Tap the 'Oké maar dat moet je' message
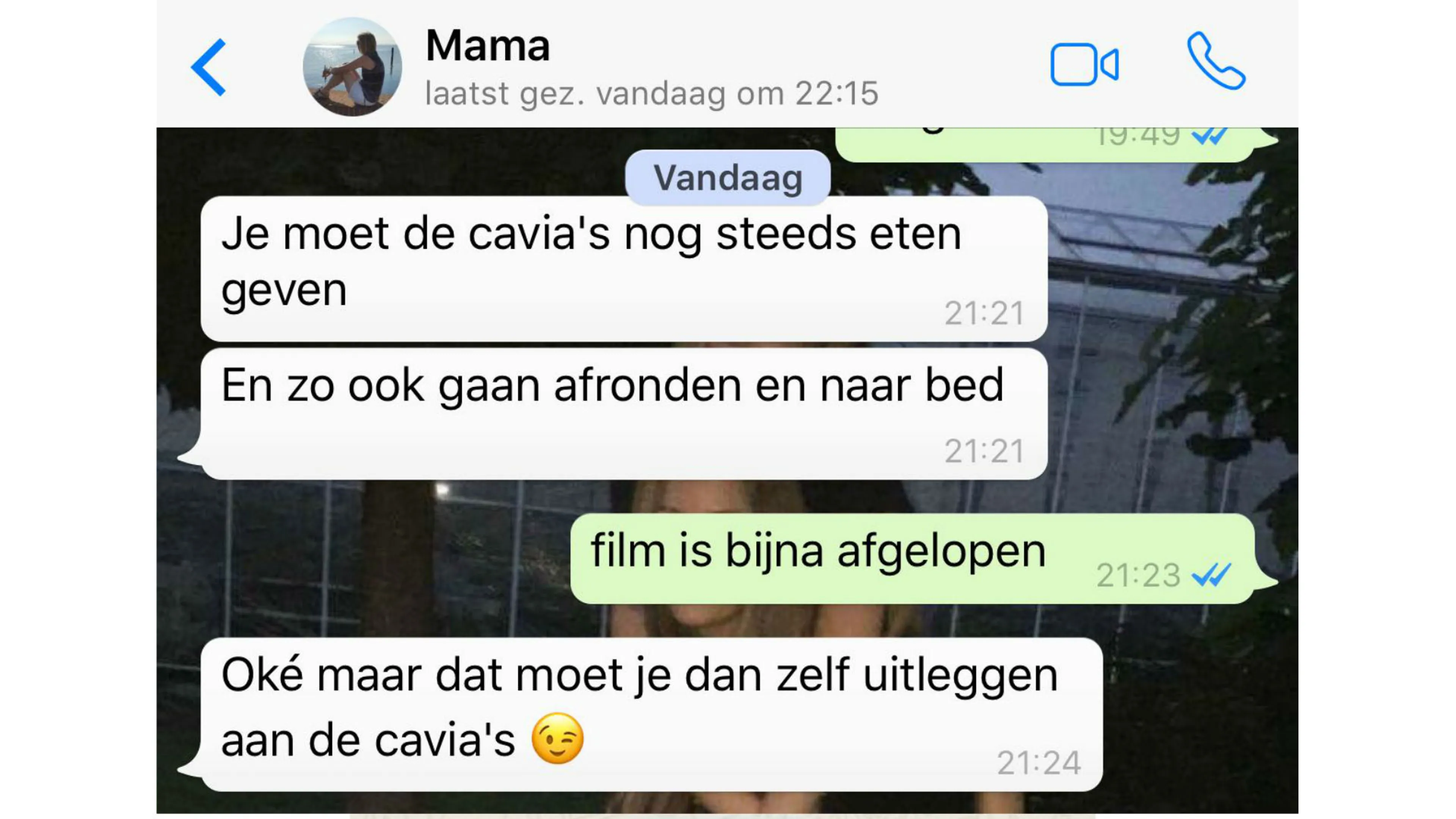 tap(652, 714)
